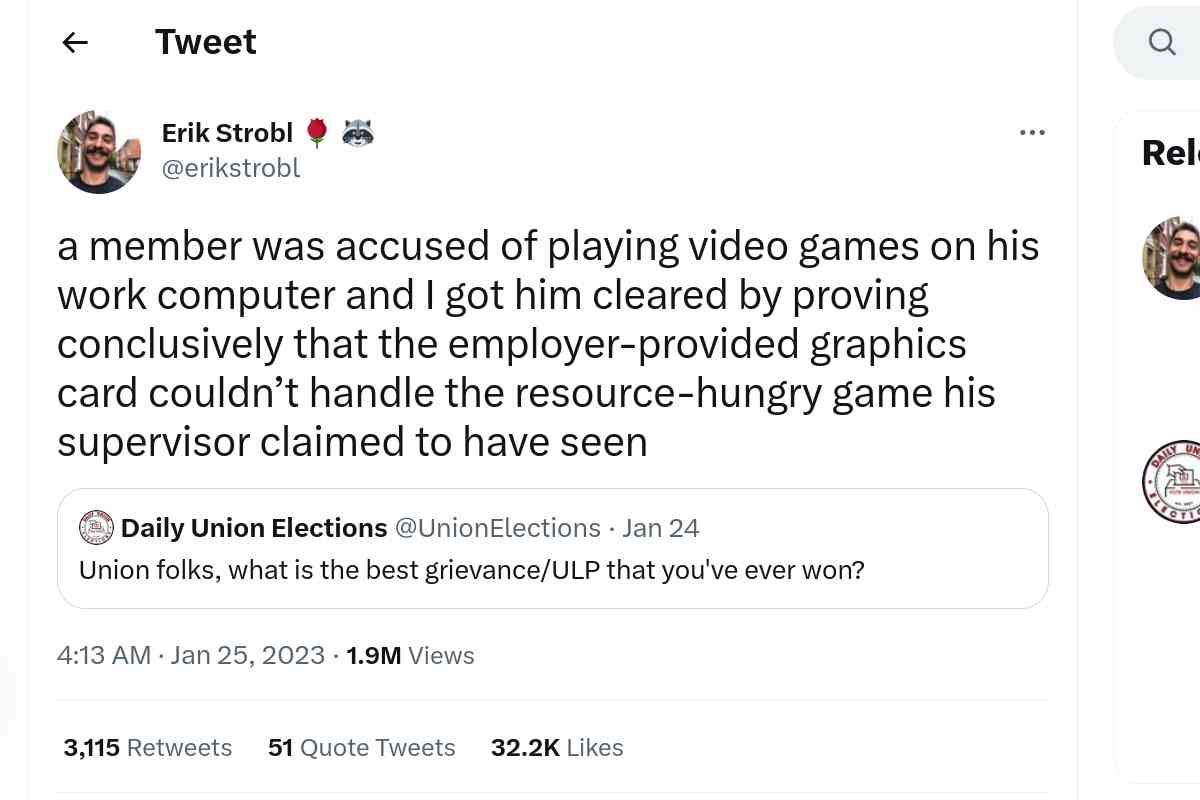The width and height of the screenshot is (1200, 800).
Task: Click the search magnifier icon
Action: 1162,42
